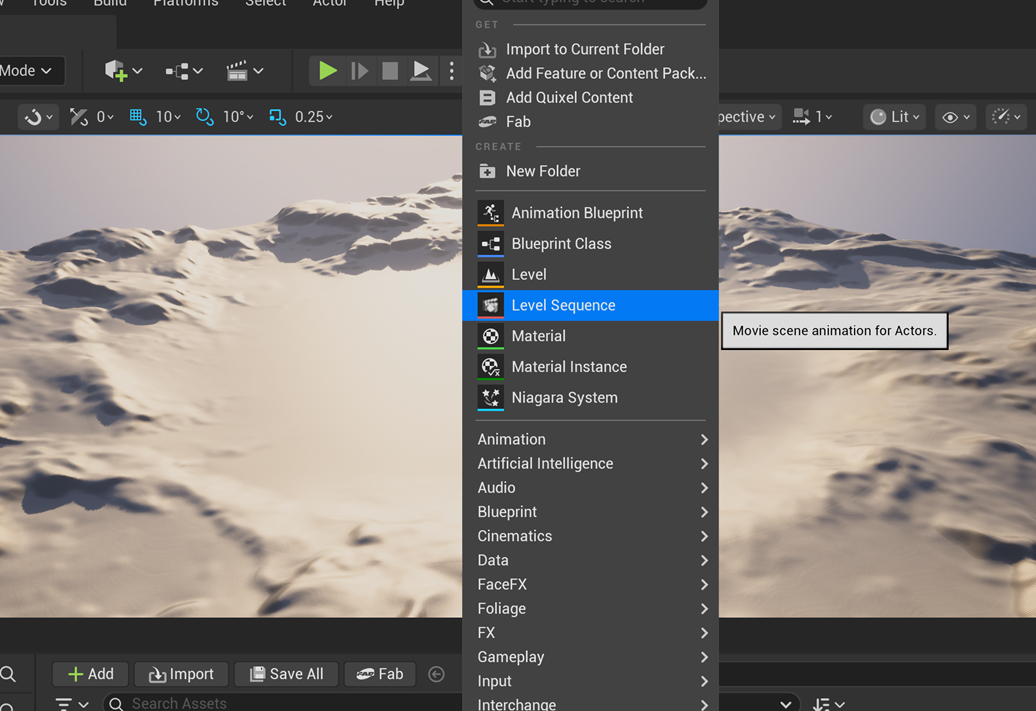The width and height of the screenshot is (1036, 711).
Task: Click the Stop simulation button
Action: click(390, 71)
